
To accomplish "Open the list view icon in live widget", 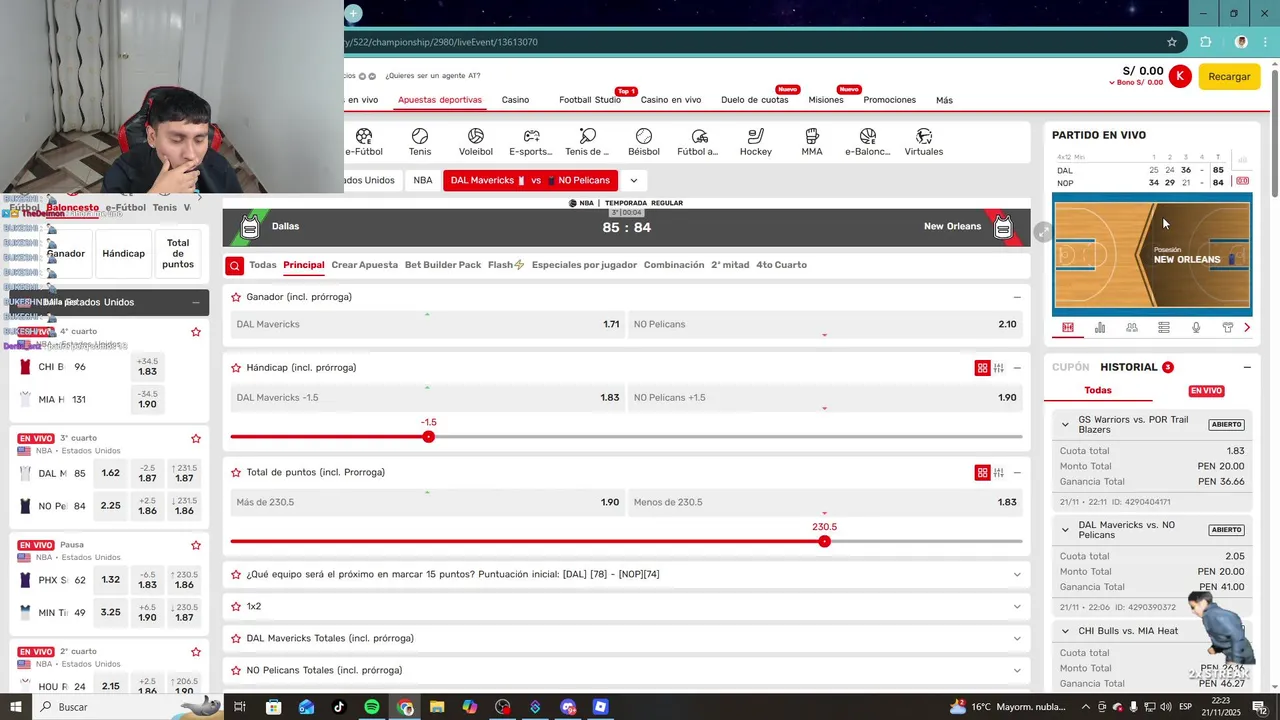I will tap(1164, 327).
